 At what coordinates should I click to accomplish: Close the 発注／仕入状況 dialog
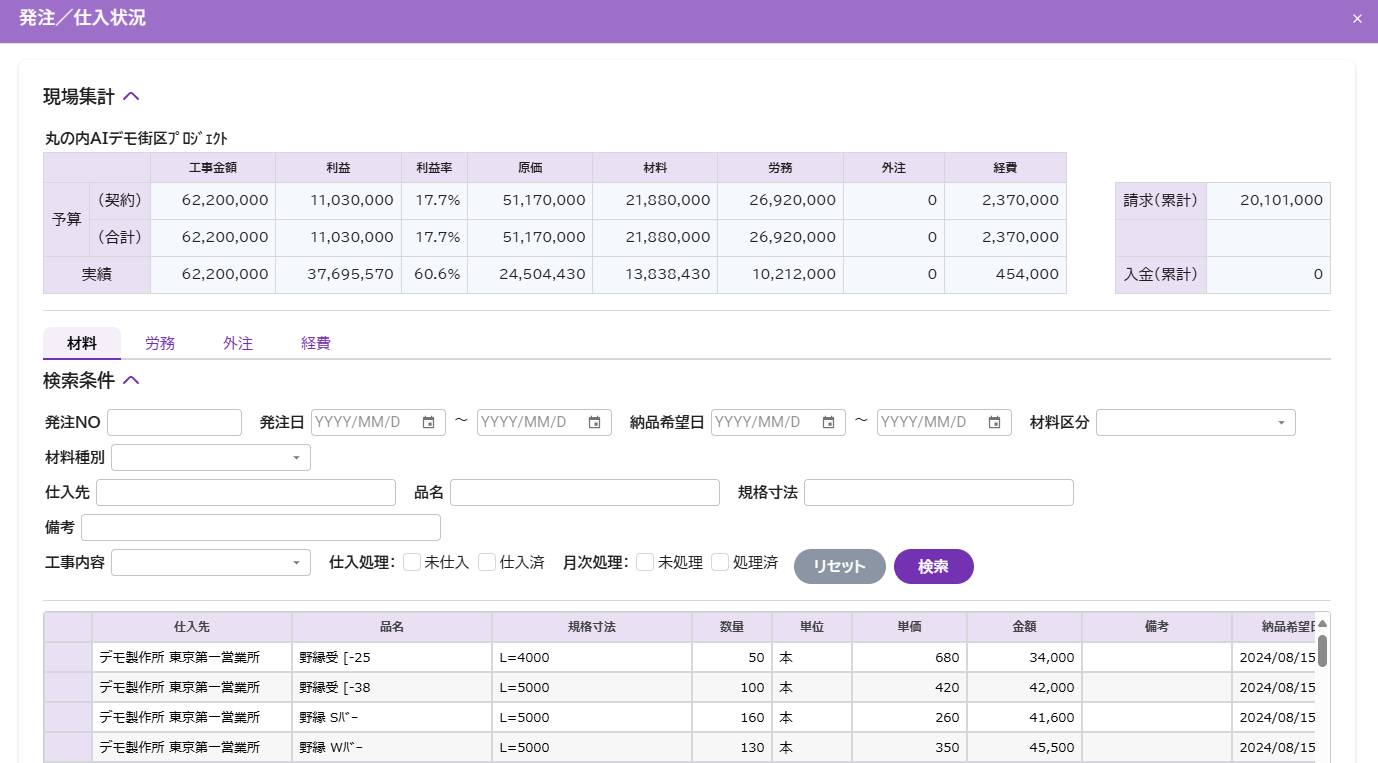[x=1357, y=19]
